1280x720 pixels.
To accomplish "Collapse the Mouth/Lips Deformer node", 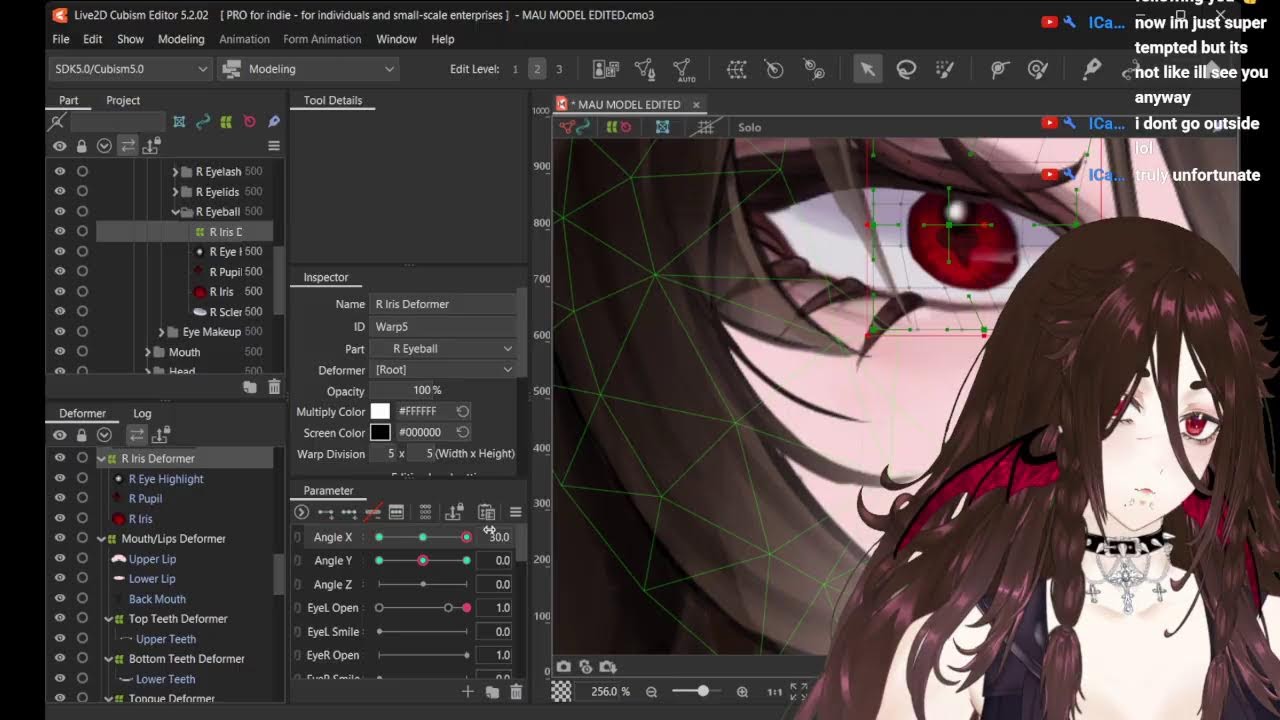I will 101,538.
